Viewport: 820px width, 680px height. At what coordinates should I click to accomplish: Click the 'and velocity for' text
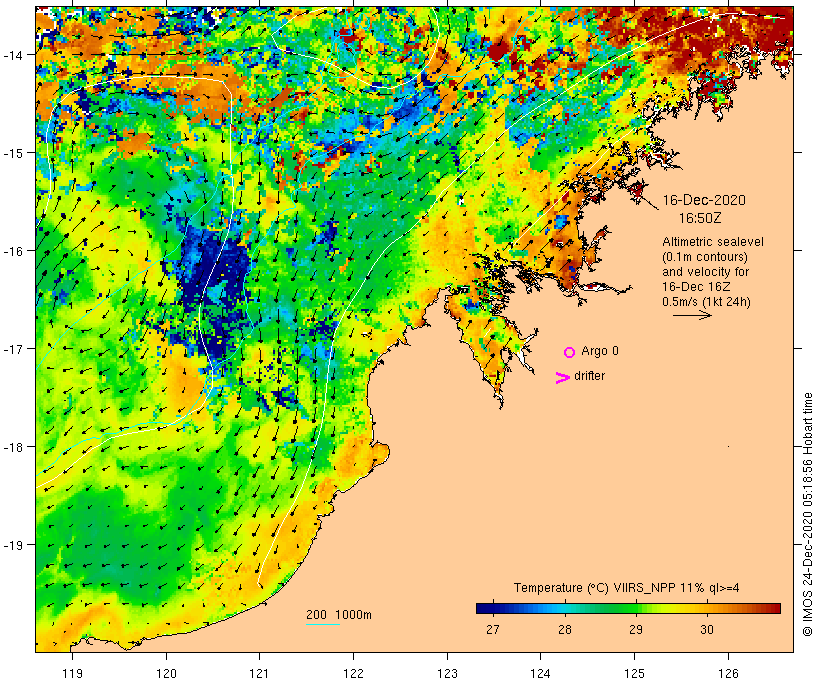point(705,271)
